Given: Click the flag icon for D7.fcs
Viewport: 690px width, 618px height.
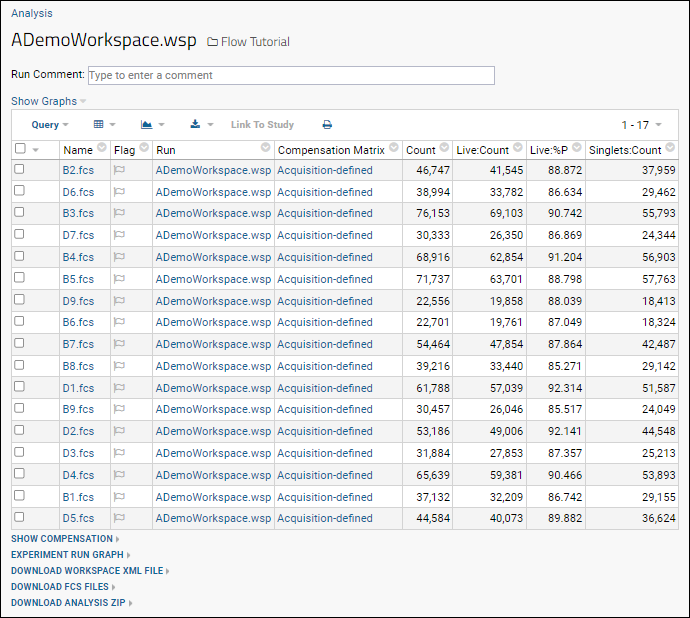Looking at the screenshot, I should click(120, 236).
